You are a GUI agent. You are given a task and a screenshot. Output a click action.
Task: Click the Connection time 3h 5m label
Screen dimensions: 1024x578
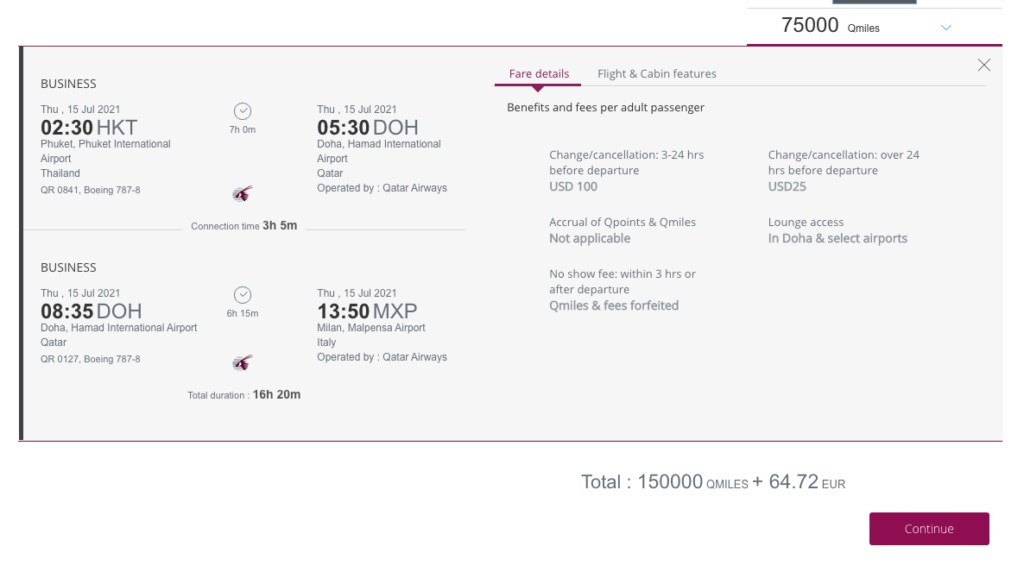tap(244, 226)
